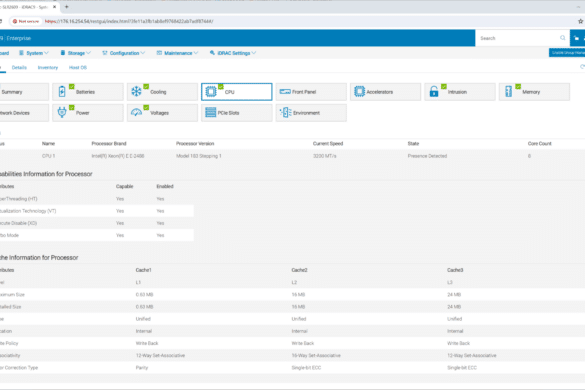Expand the Configuration dropdown menu
The width and height of the screenshot is (585, 390).
[123, 53]
